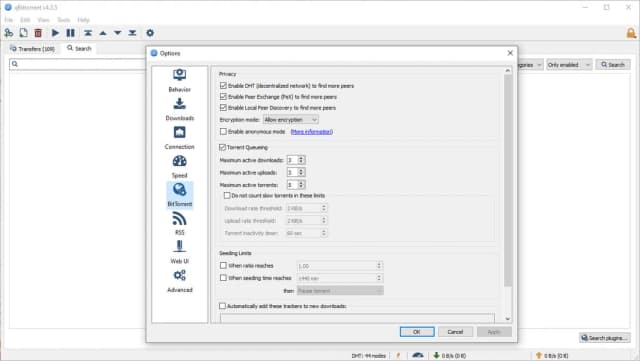Click the Pause toolbar icon
This screenshot has height=361, width=640.
point(71,33)
